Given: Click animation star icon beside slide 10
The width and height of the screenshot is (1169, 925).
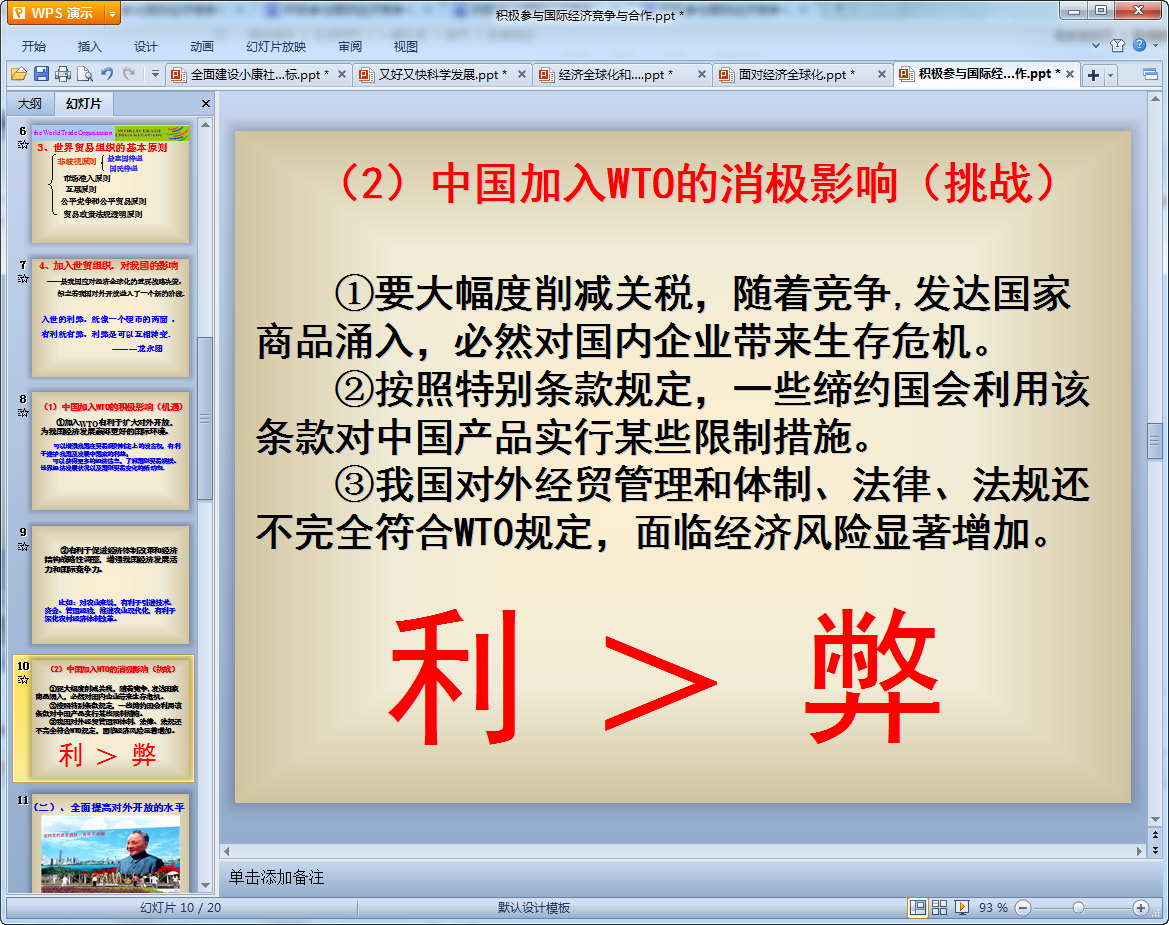Looking at the screenshot, I should click(x=23, y=679).
